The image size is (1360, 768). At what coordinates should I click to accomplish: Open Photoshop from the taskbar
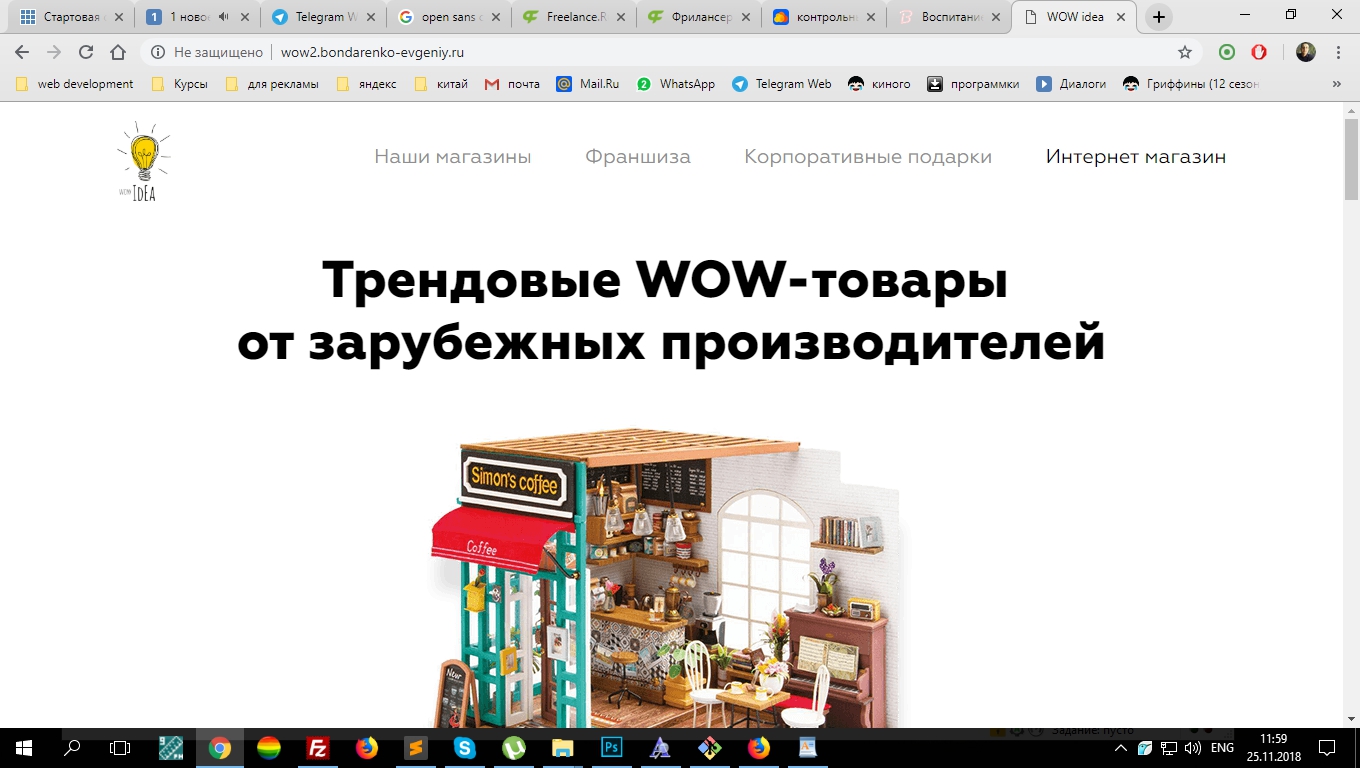tap(611, 748)
